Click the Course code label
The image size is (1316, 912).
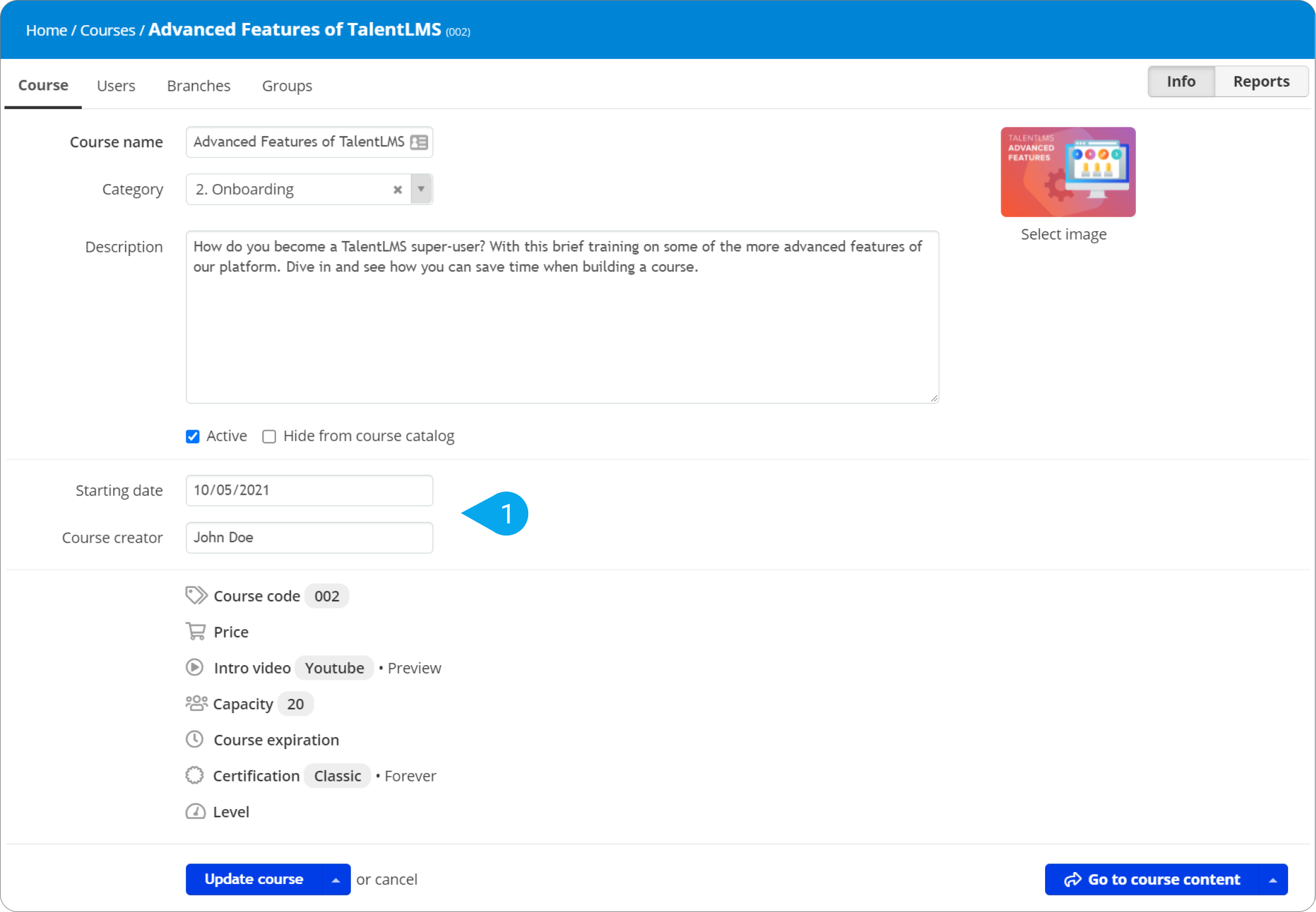[257, 596]
